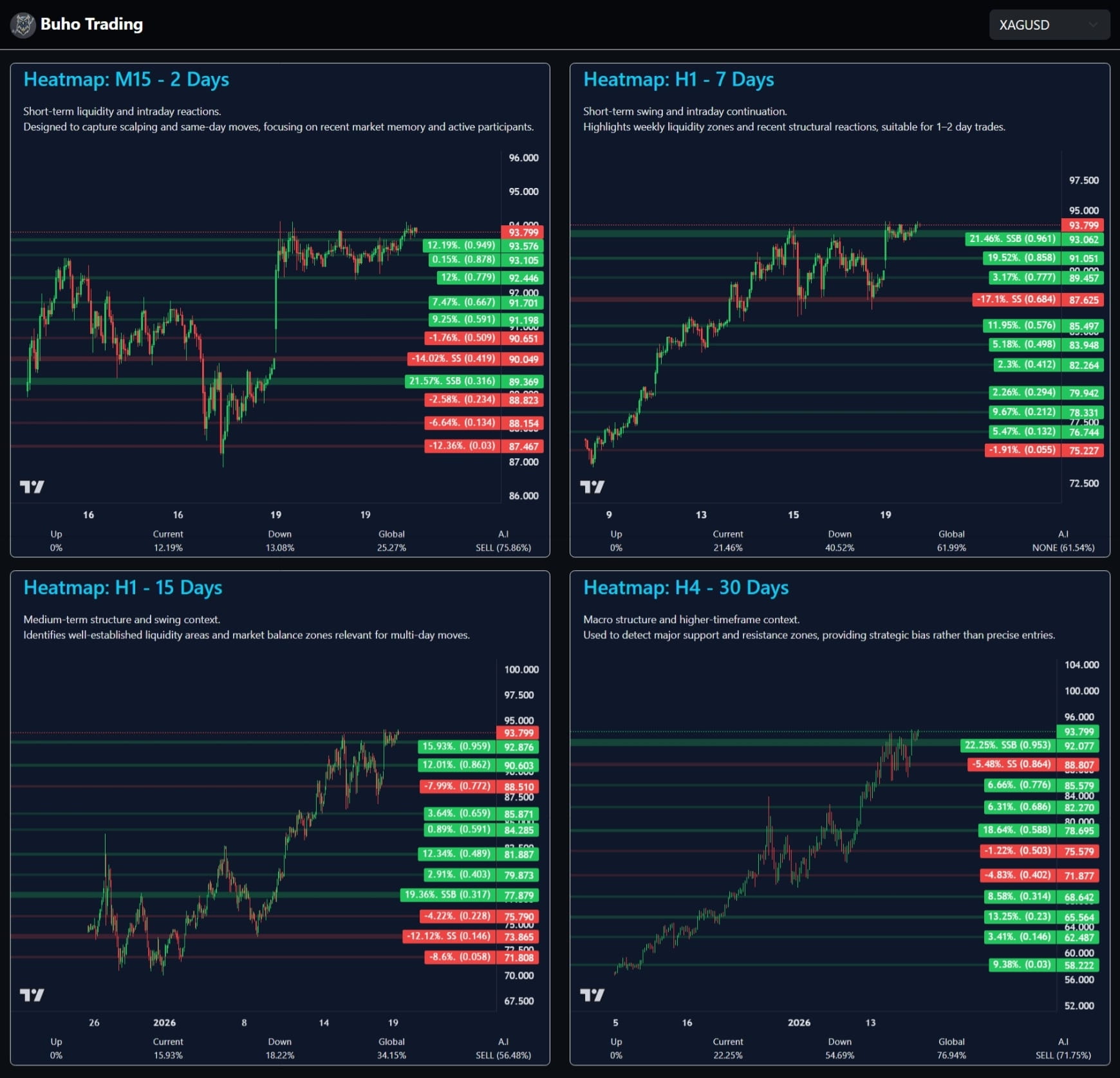Click the 21.57% SSB (0.316) level label
The width and height of the screenshot is (1120, 1078).
[452, 381]
